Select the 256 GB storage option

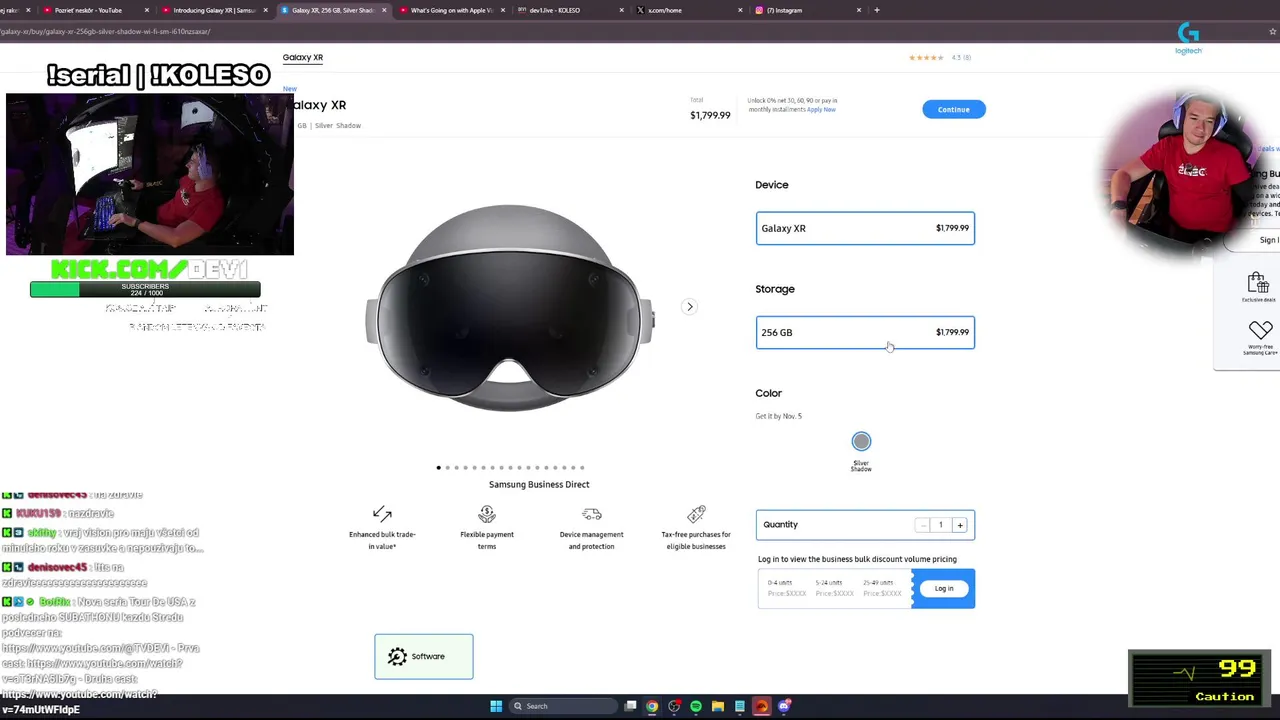pyautogui.click(x=865, y=332)
